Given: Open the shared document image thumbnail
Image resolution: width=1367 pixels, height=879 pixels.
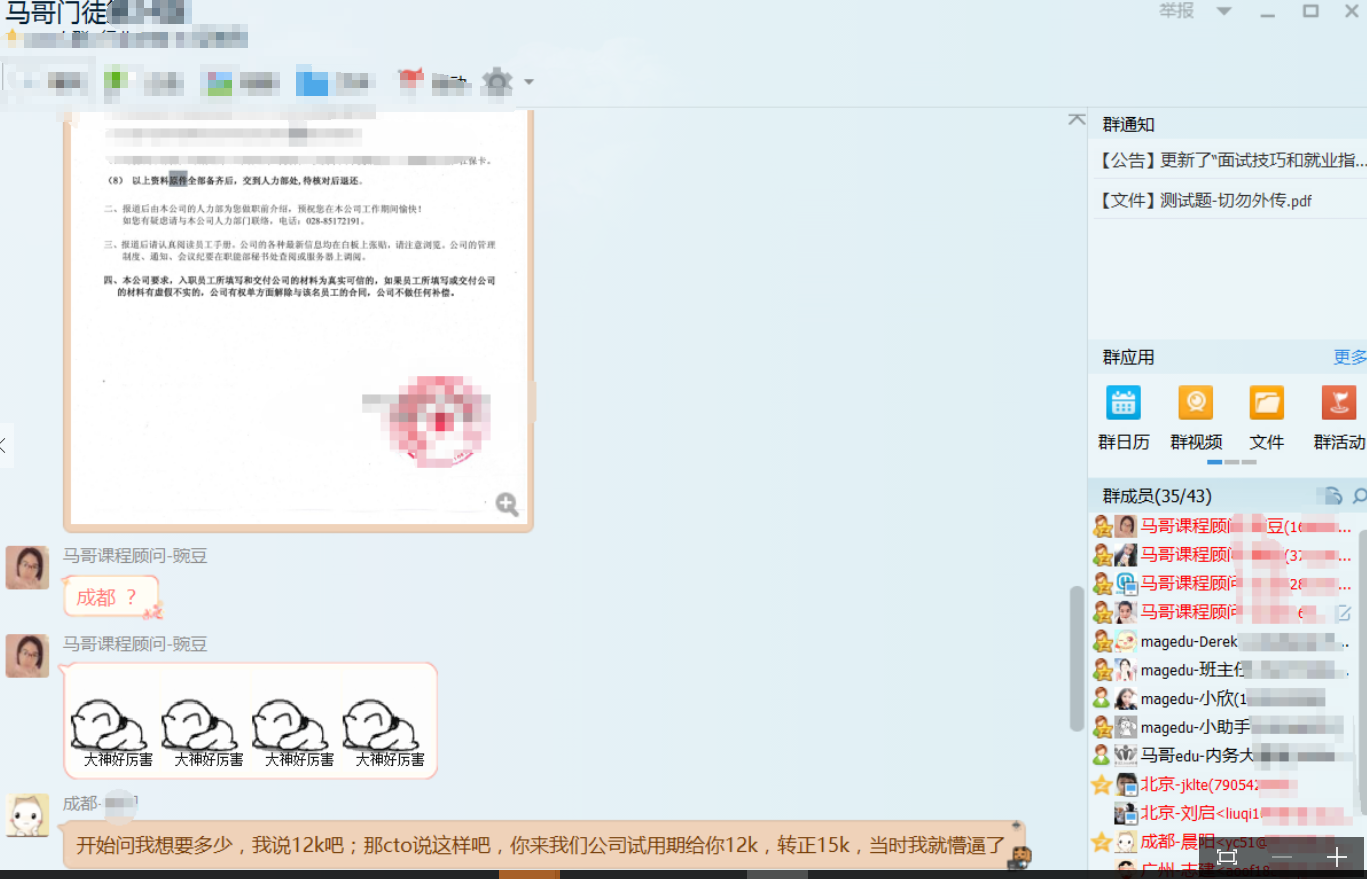Looking at the screenshot, I should pos(298,320).
